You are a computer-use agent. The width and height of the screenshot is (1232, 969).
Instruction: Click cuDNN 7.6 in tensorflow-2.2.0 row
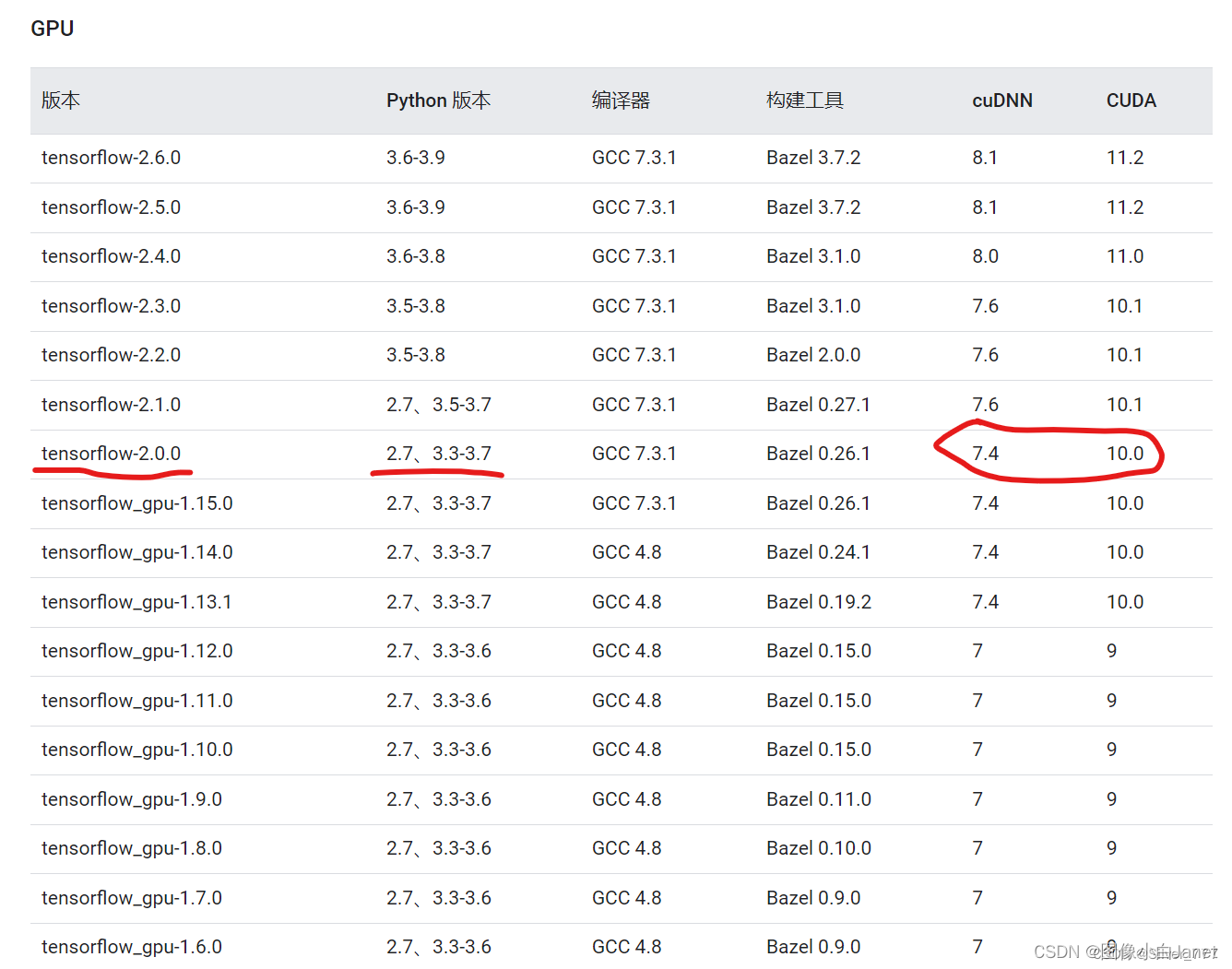(985, 355)
